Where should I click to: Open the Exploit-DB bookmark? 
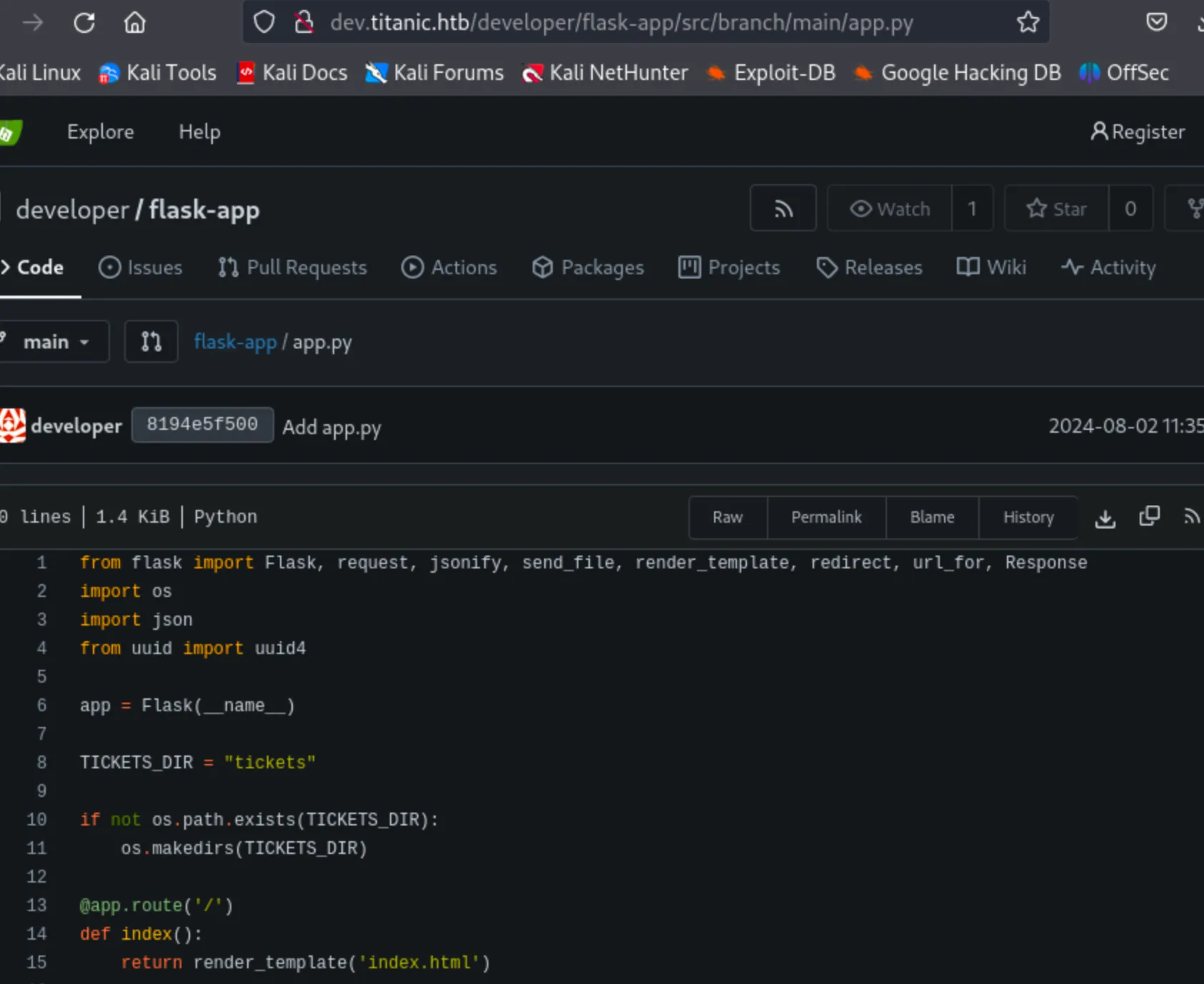[771, 73]
